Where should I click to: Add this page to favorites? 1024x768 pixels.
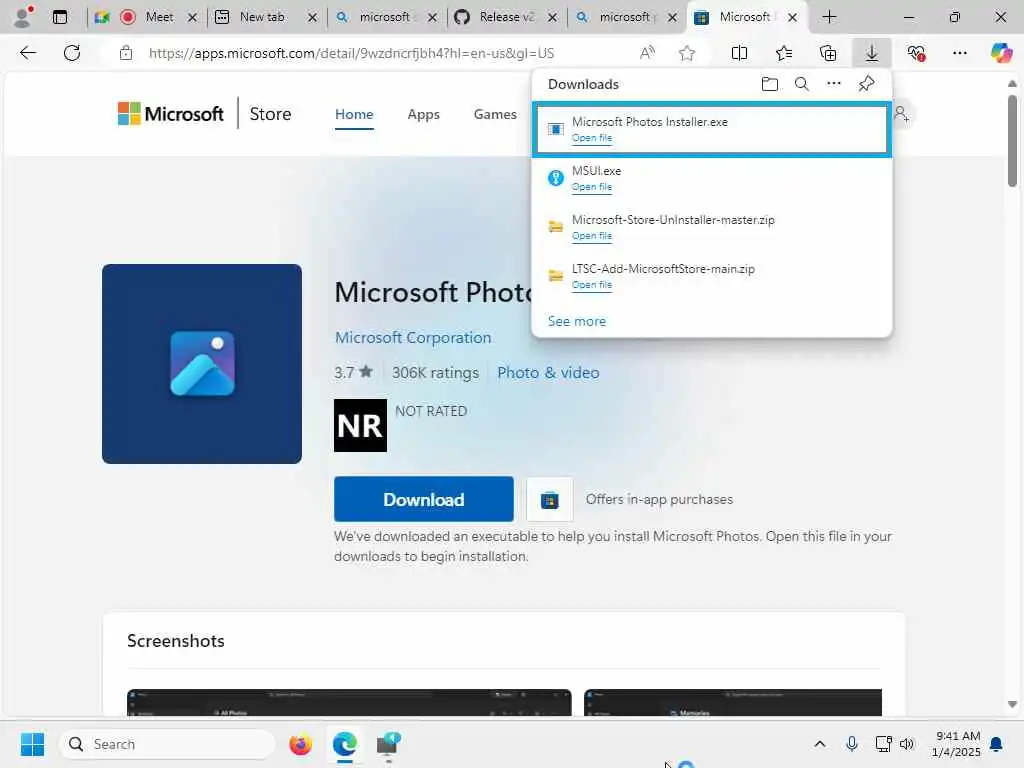[x=686, y=53]
